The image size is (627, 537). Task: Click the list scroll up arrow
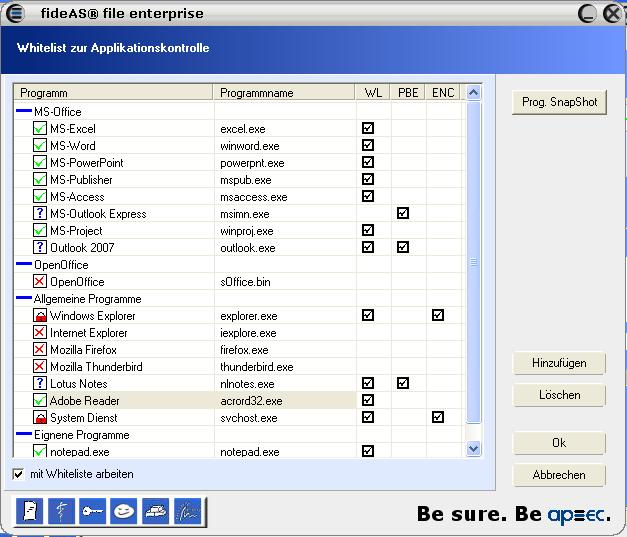473,93
